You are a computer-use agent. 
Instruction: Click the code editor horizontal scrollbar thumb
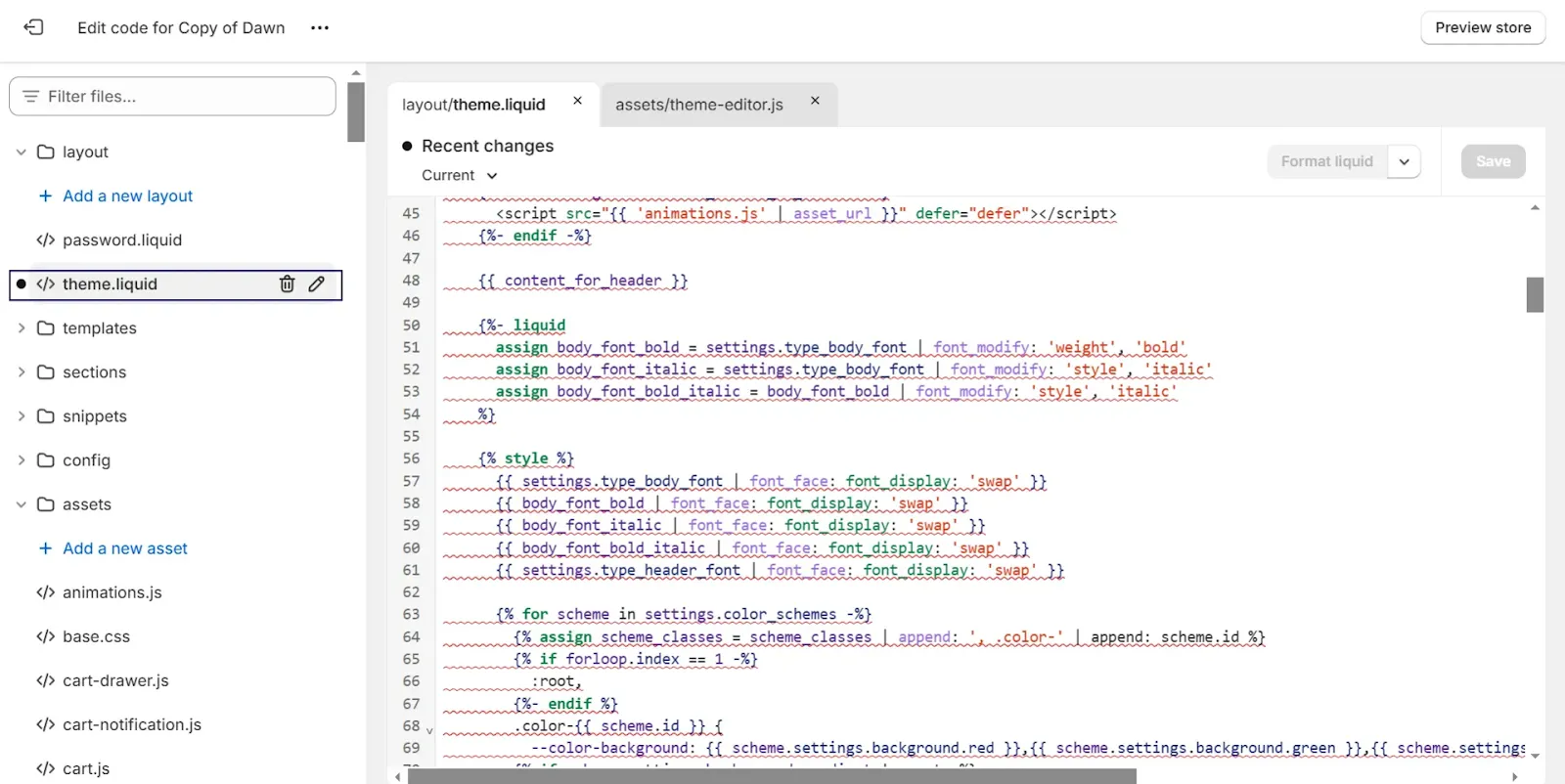[772, 776]
